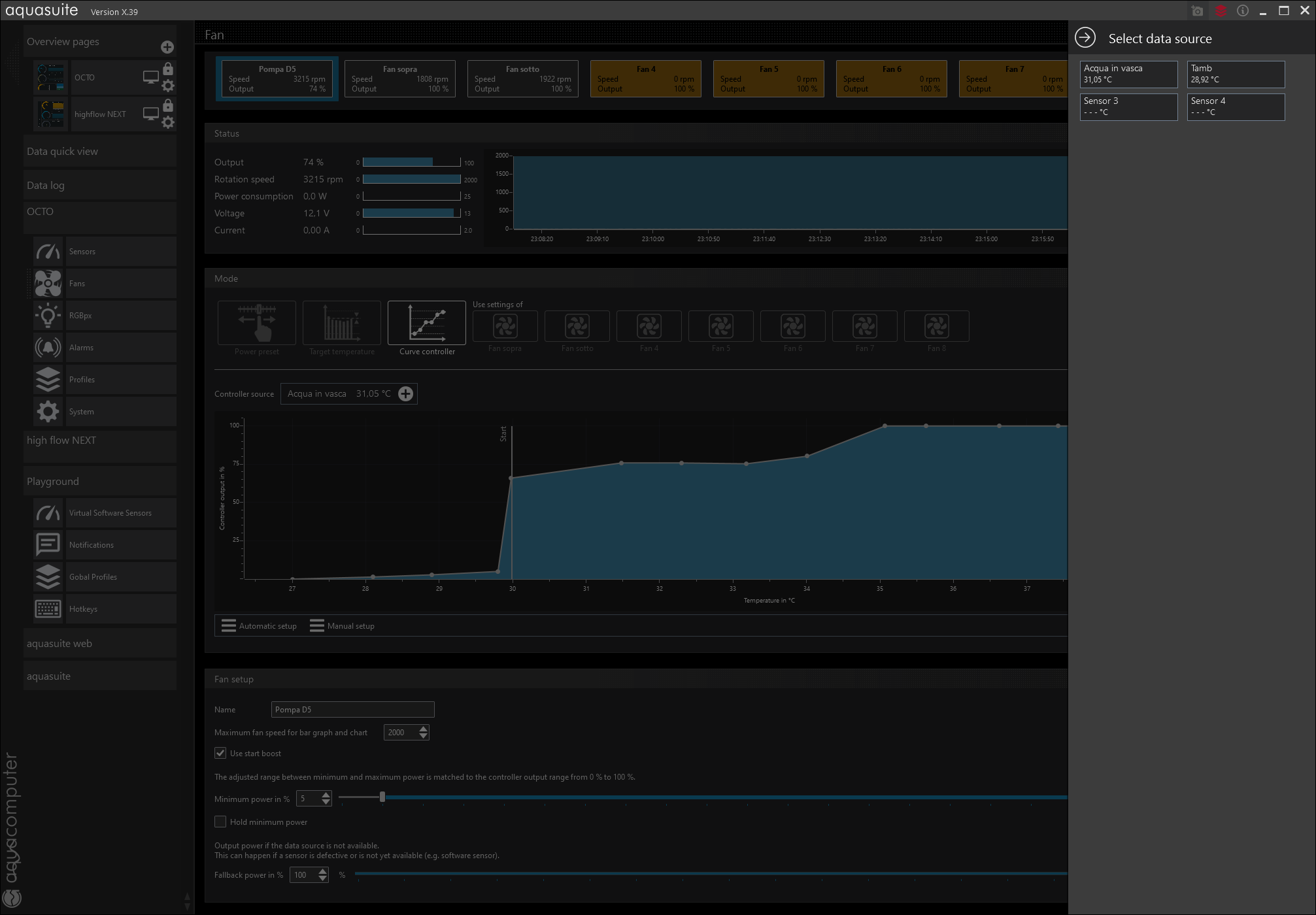Open the RGBpx lighting icon
This screenshot has height=915, width=1316.
coord(48,316)
